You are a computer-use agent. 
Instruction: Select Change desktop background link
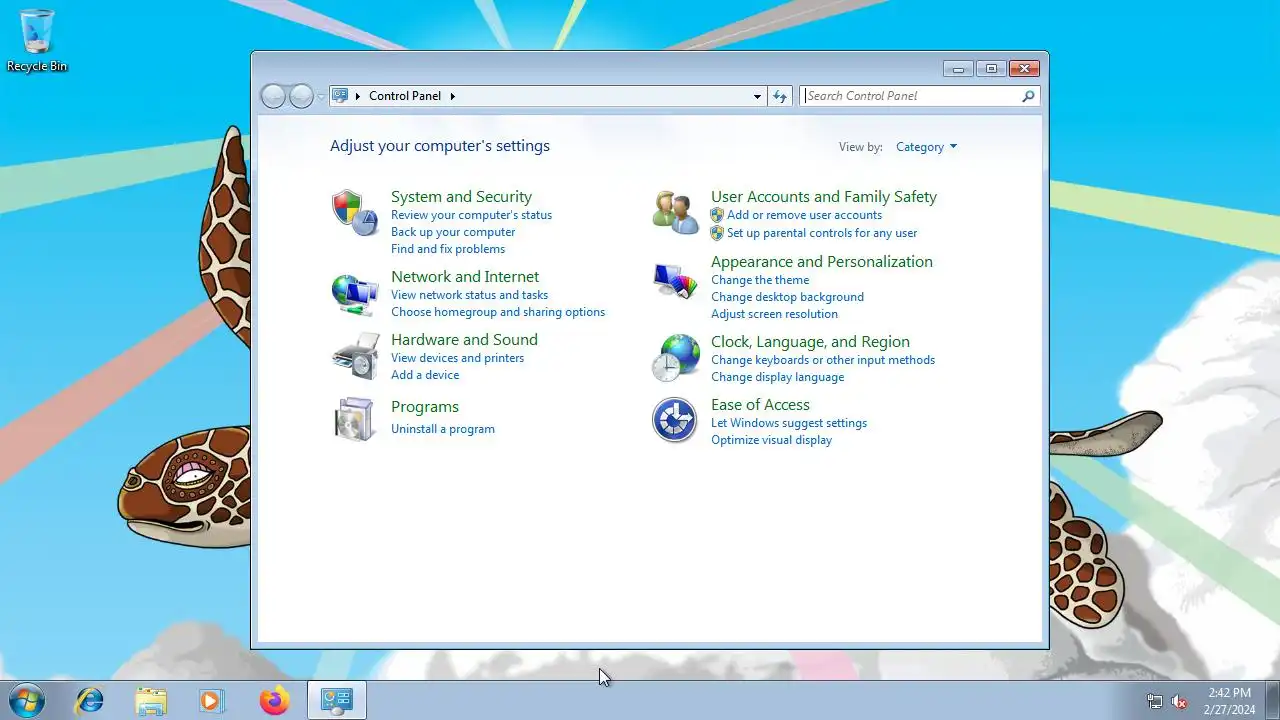coord(787,297)
